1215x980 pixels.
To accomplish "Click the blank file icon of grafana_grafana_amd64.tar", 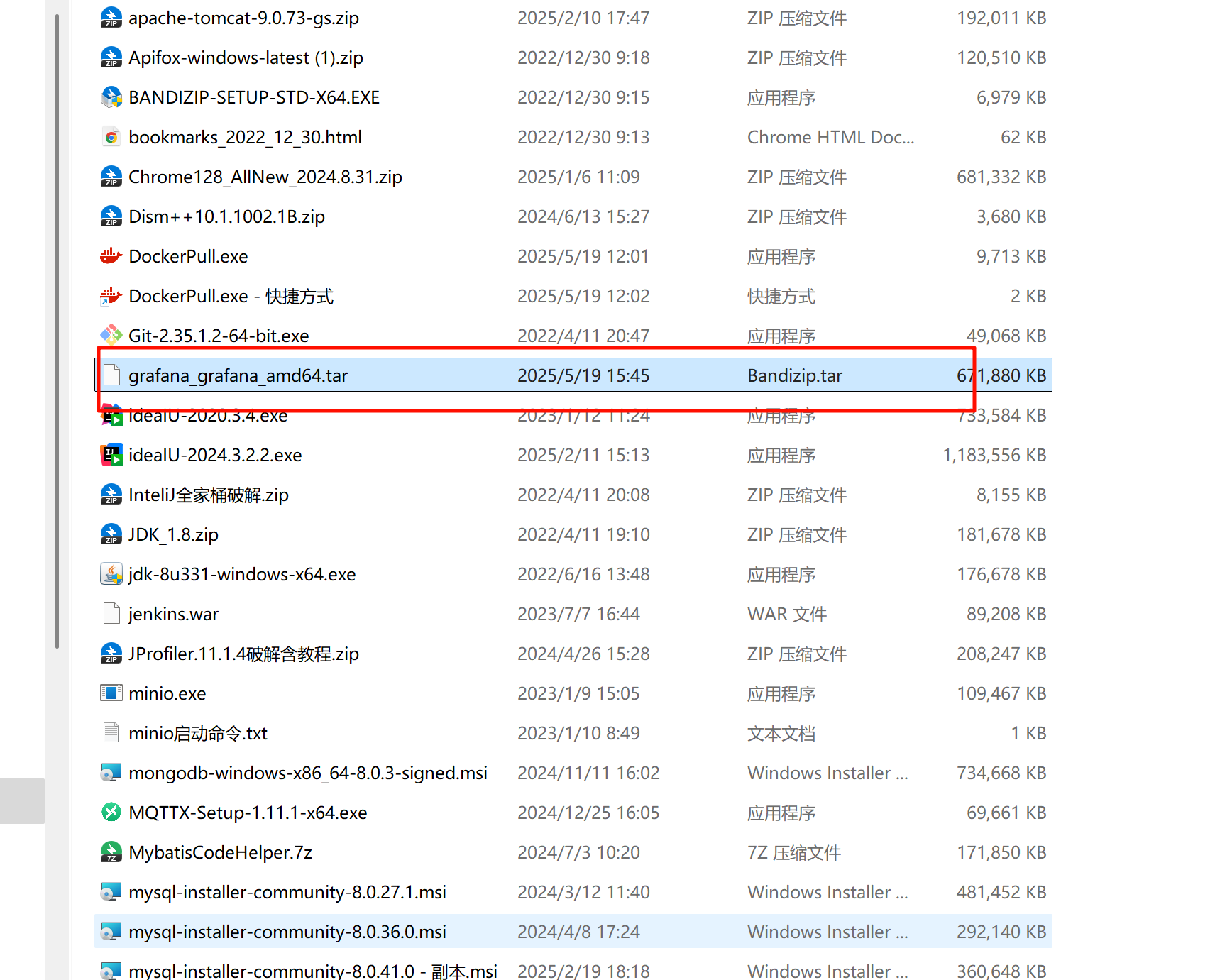I will (x=111, y=375).
